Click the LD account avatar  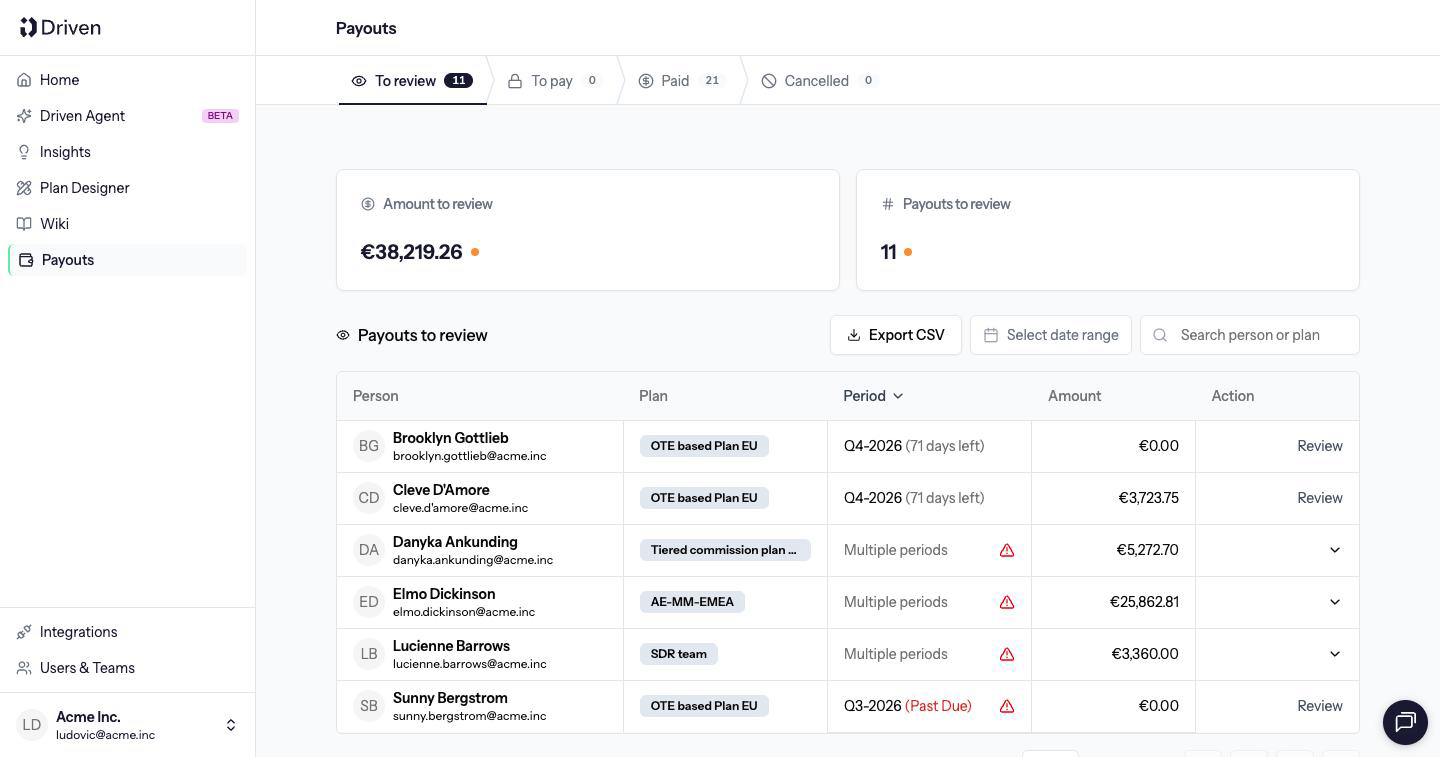(x=32, y=725)
